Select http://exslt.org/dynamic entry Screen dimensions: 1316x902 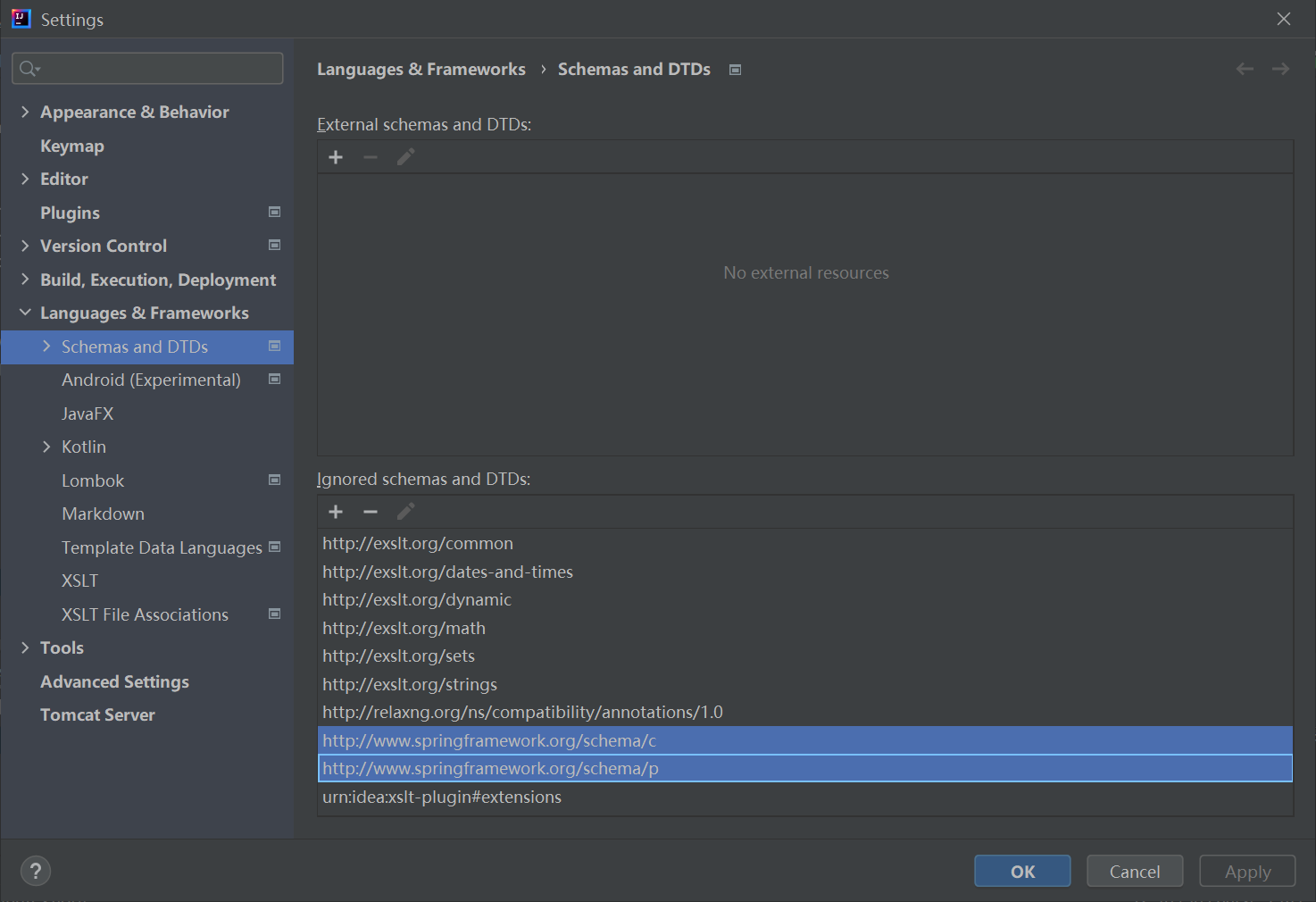[805, 599]
